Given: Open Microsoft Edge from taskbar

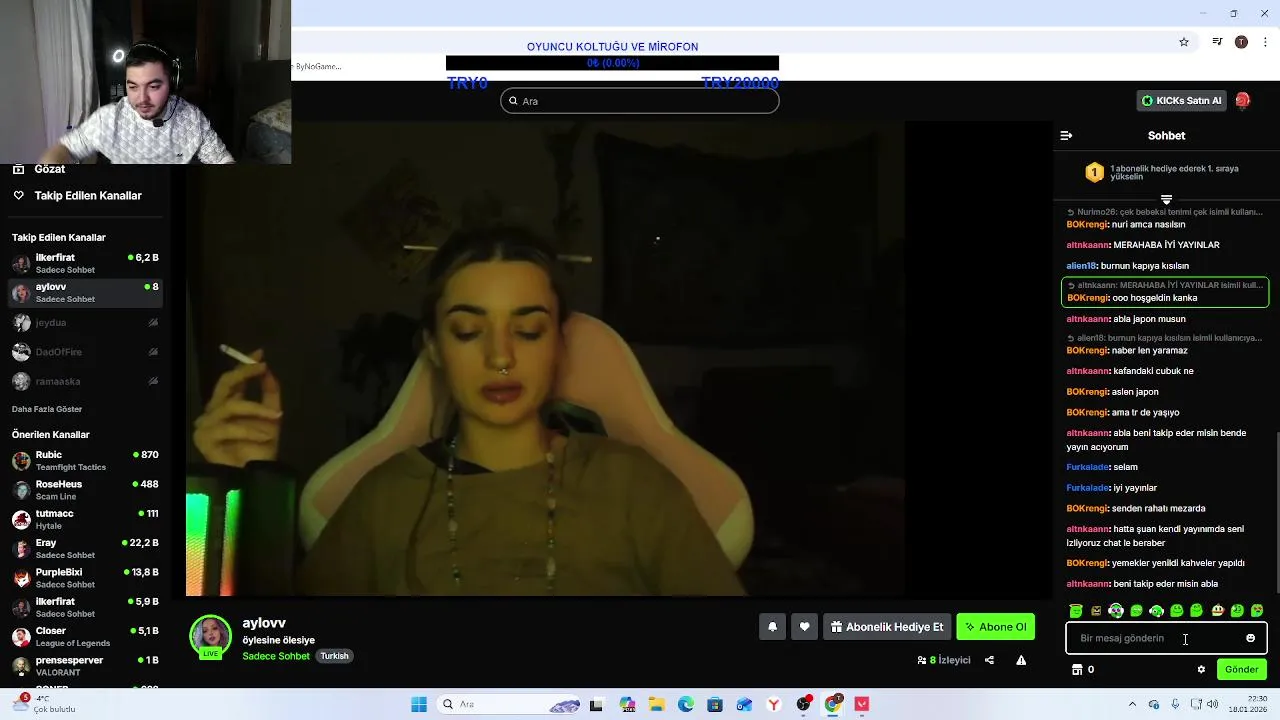Looking at the screenshot, I should (685, 704).
